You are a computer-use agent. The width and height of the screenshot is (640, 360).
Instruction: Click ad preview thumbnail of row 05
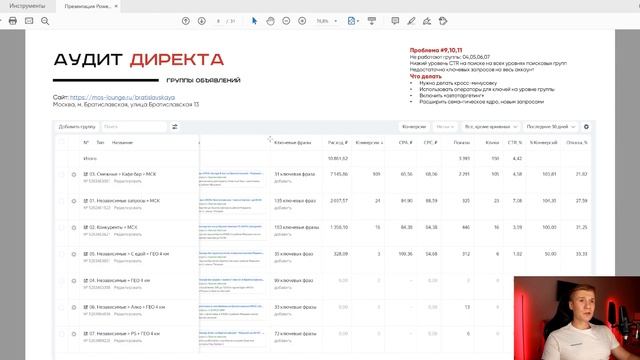point(231,258)
